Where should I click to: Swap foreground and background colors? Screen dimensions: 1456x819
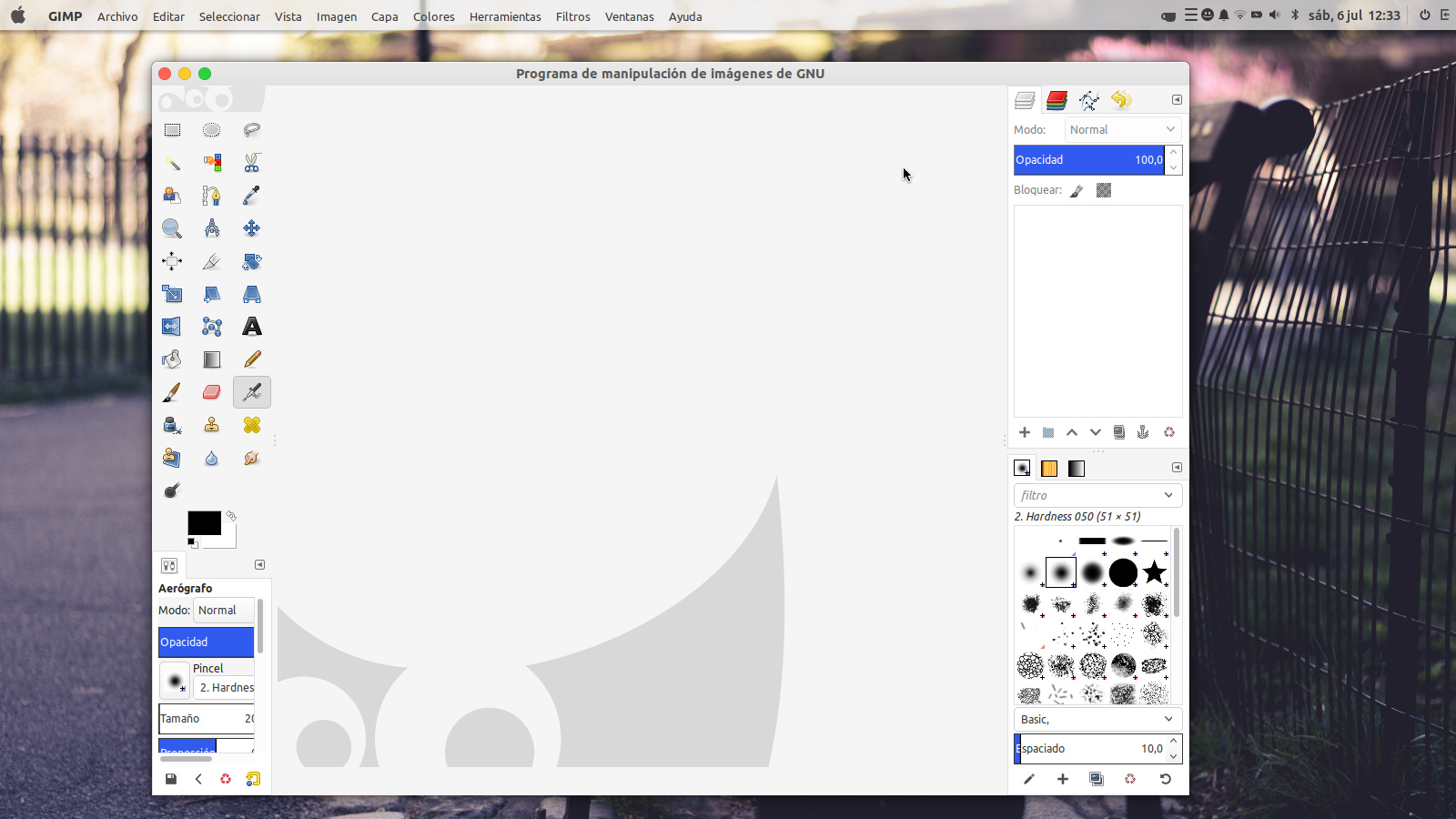pos(231,516)
